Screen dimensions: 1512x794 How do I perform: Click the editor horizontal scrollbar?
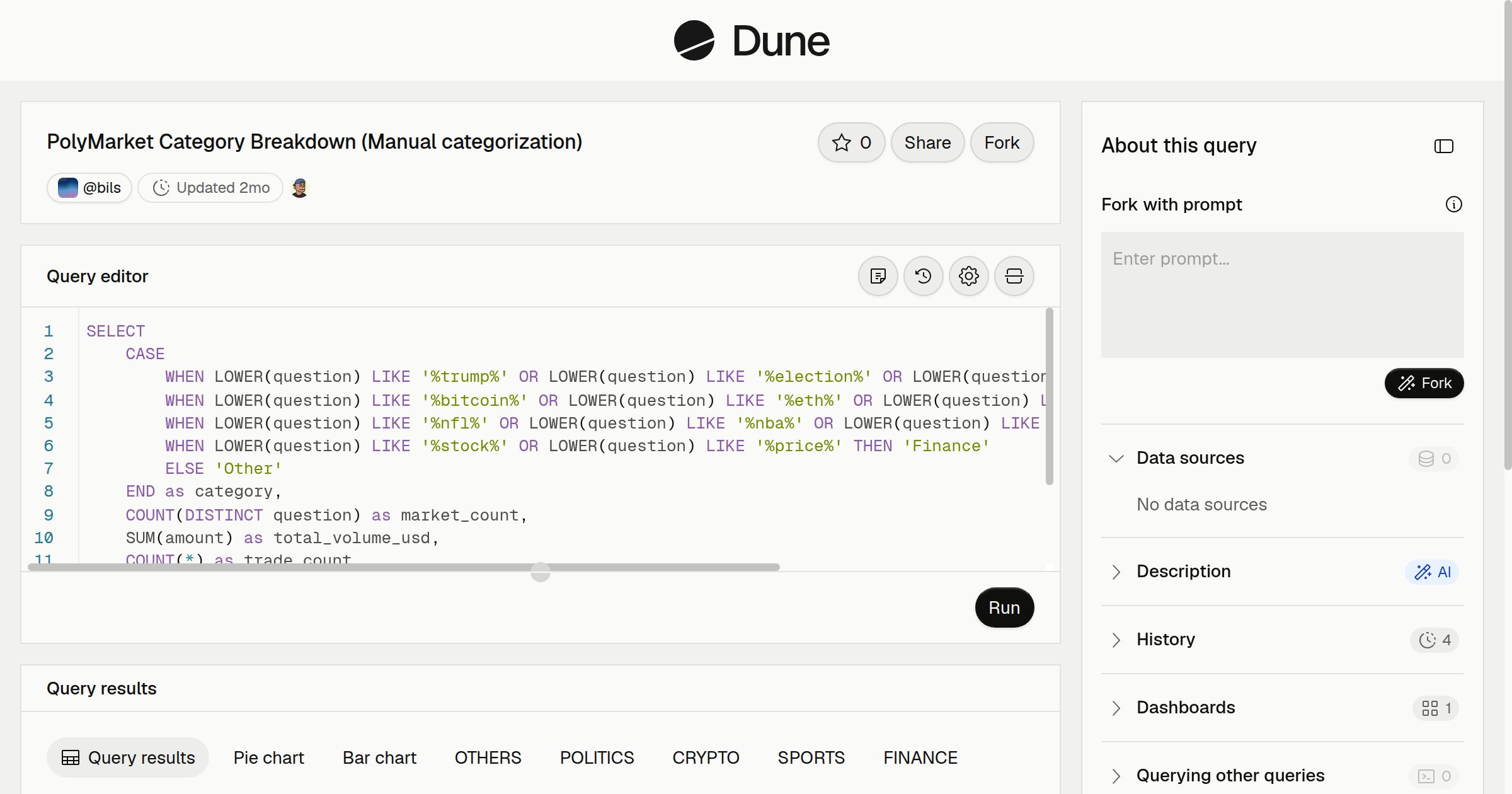(404, 567)
